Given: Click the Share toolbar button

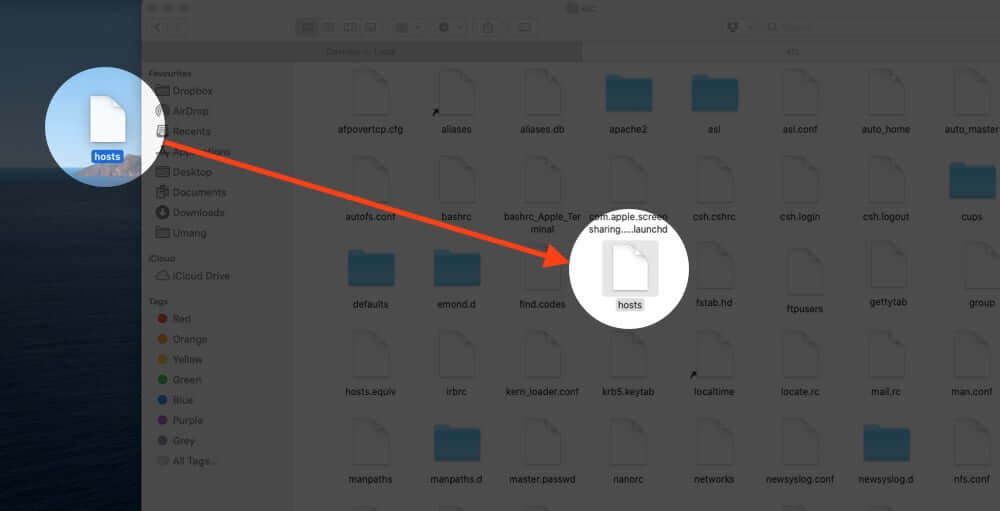Looking at the screenshot, I should 489,27.
